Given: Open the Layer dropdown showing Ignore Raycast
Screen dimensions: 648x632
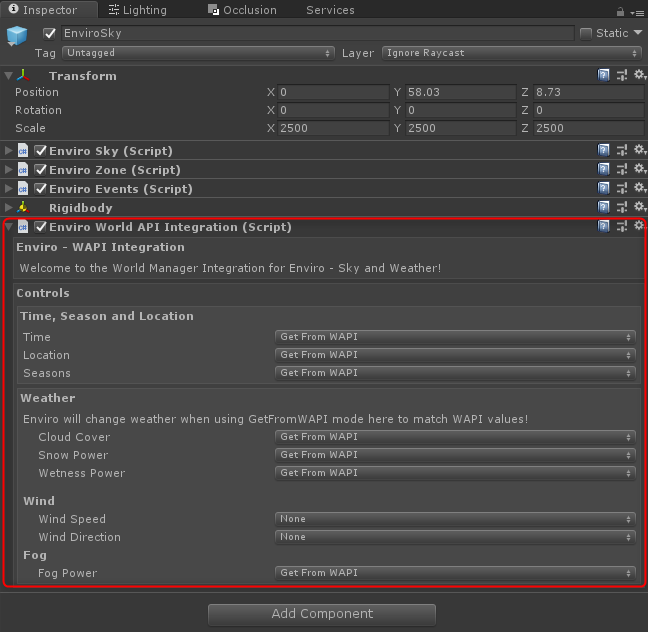Looking at the screenshot, I should [511, 53].
